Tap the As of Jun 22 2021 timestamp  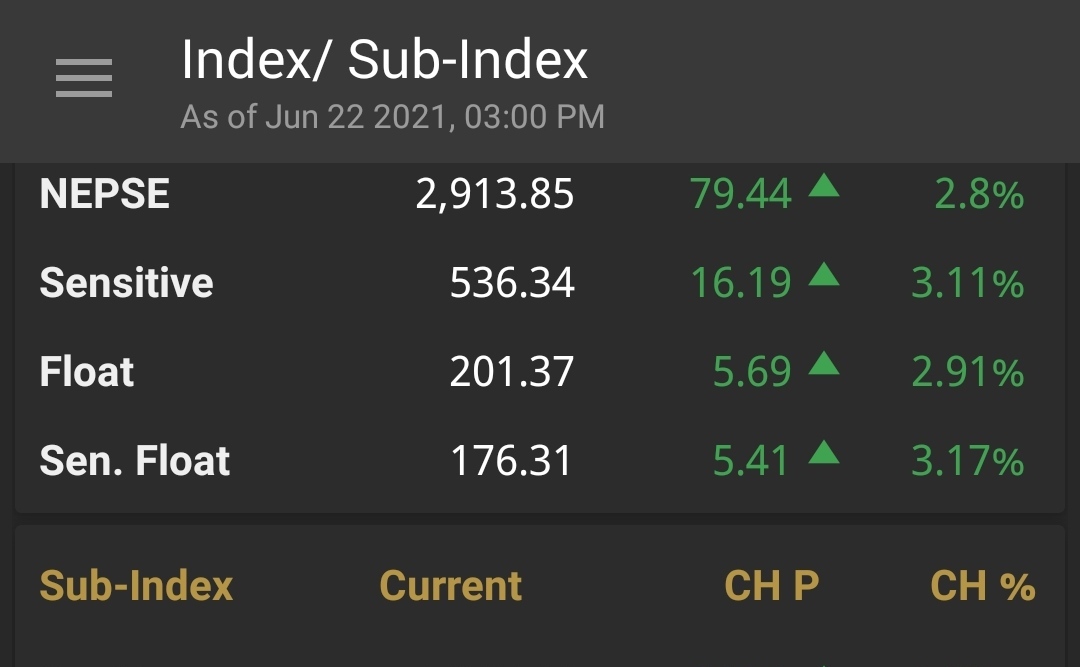393,116
